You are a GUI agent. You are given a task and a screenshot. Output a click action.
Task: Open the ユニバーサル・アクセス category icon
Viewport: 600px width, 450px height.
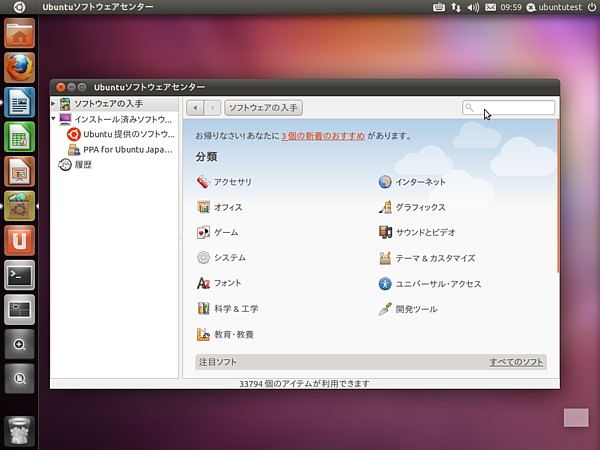click(385, 284)
